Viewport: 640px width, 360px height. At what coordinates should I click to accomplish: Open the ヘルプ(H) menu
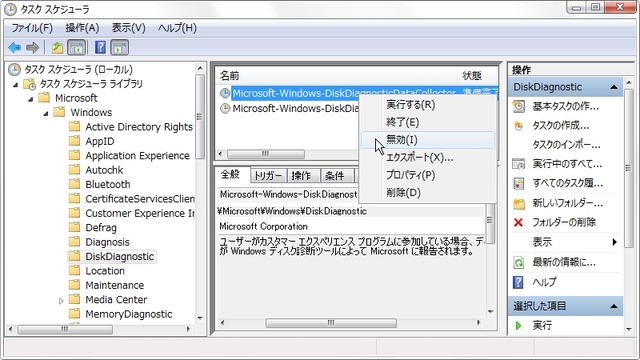click(177, 28)
